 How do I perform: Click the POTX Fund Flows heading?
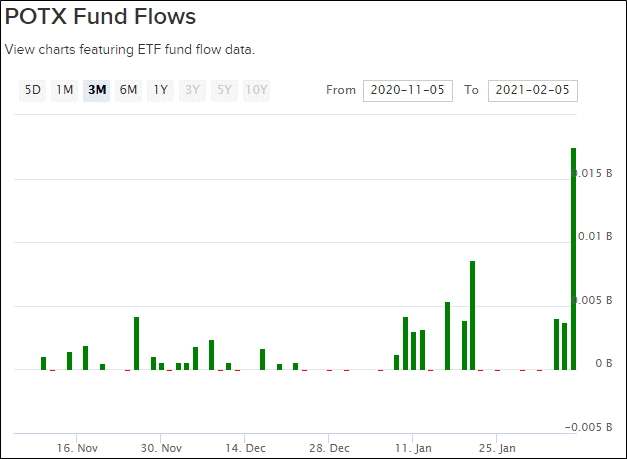(x=100, y=17)
